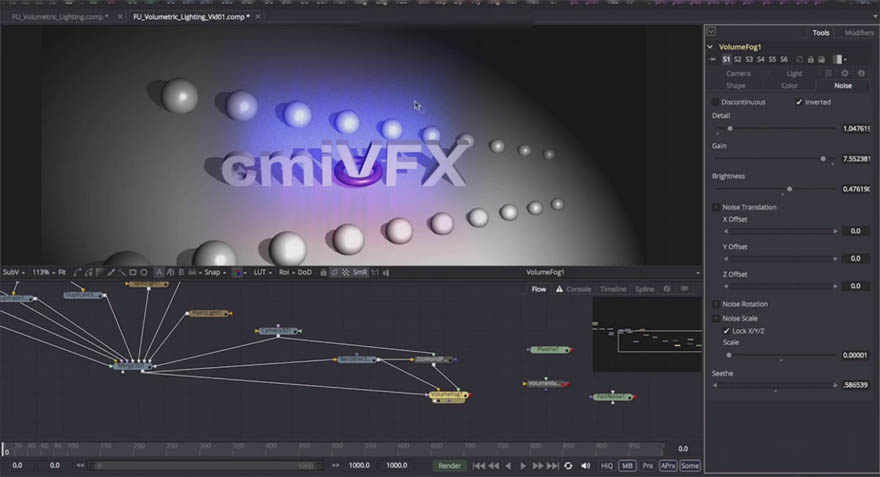The width and height of the screenshot is (880, 477).
Task: Toggle the 1:1 view button
Action: [375, 272]
